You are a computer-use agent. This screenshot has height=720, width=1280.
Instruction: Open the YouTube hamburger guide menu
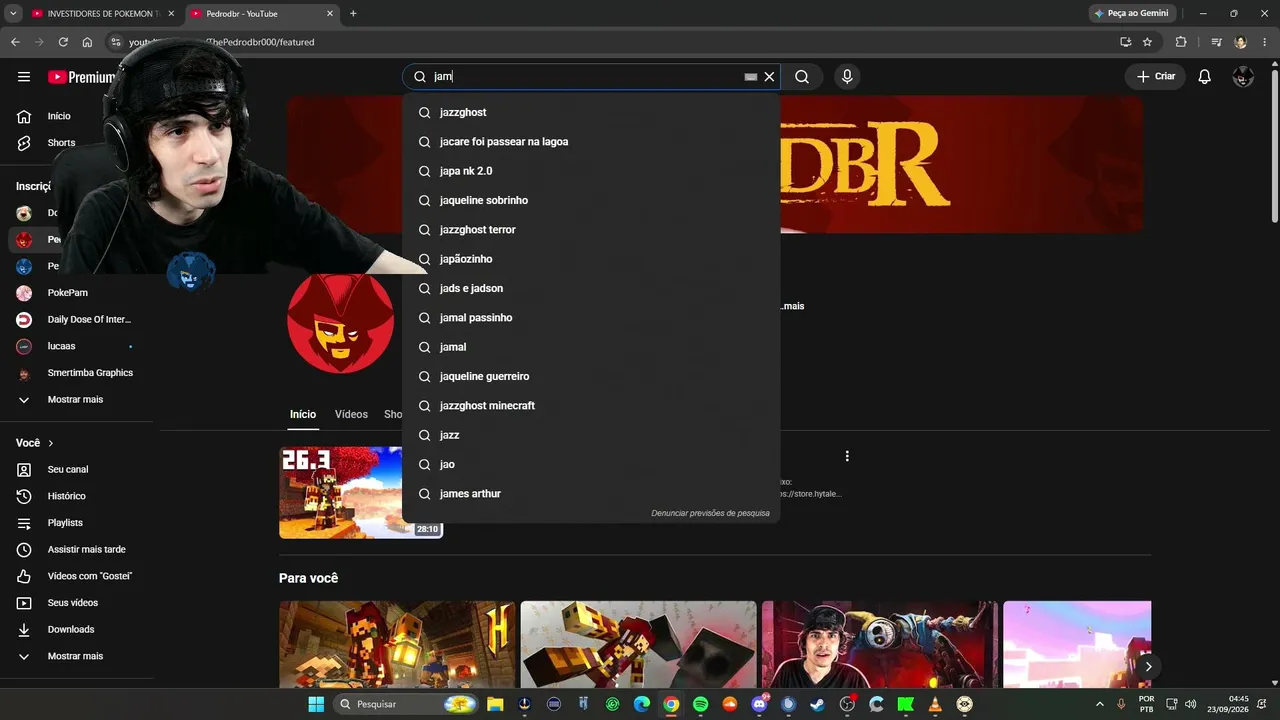click(24, 77)
